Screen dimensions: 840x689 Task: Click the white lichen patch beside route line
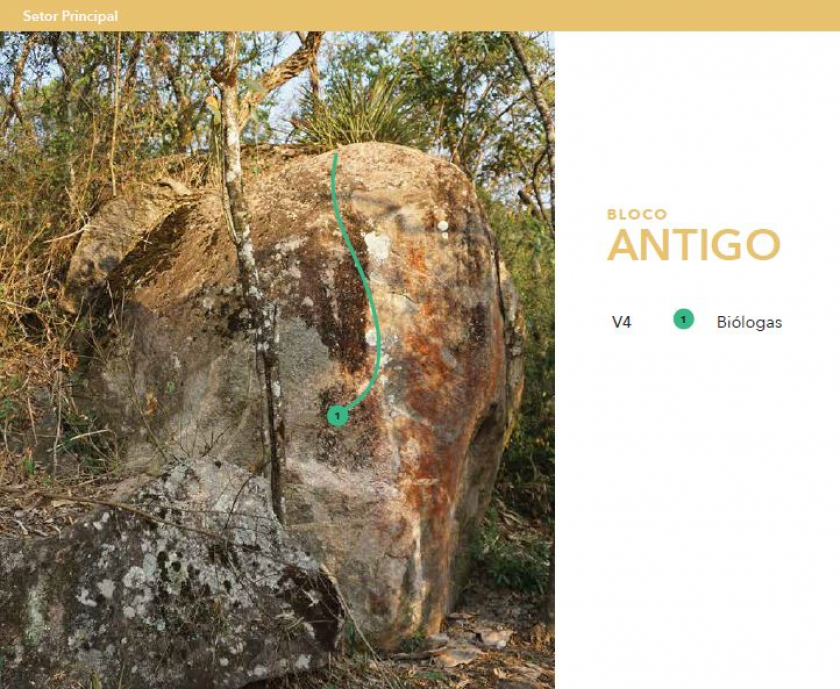378,246
